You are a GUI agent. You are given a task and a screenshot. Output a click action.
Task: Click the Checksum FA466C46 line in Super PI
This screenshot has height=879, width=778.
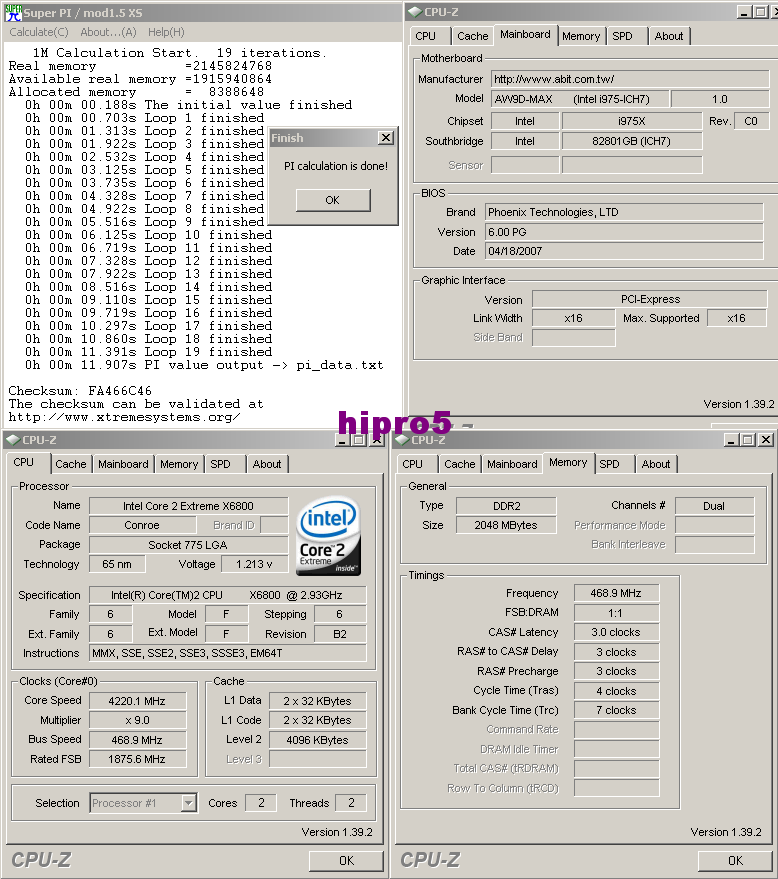pos(80,391)
